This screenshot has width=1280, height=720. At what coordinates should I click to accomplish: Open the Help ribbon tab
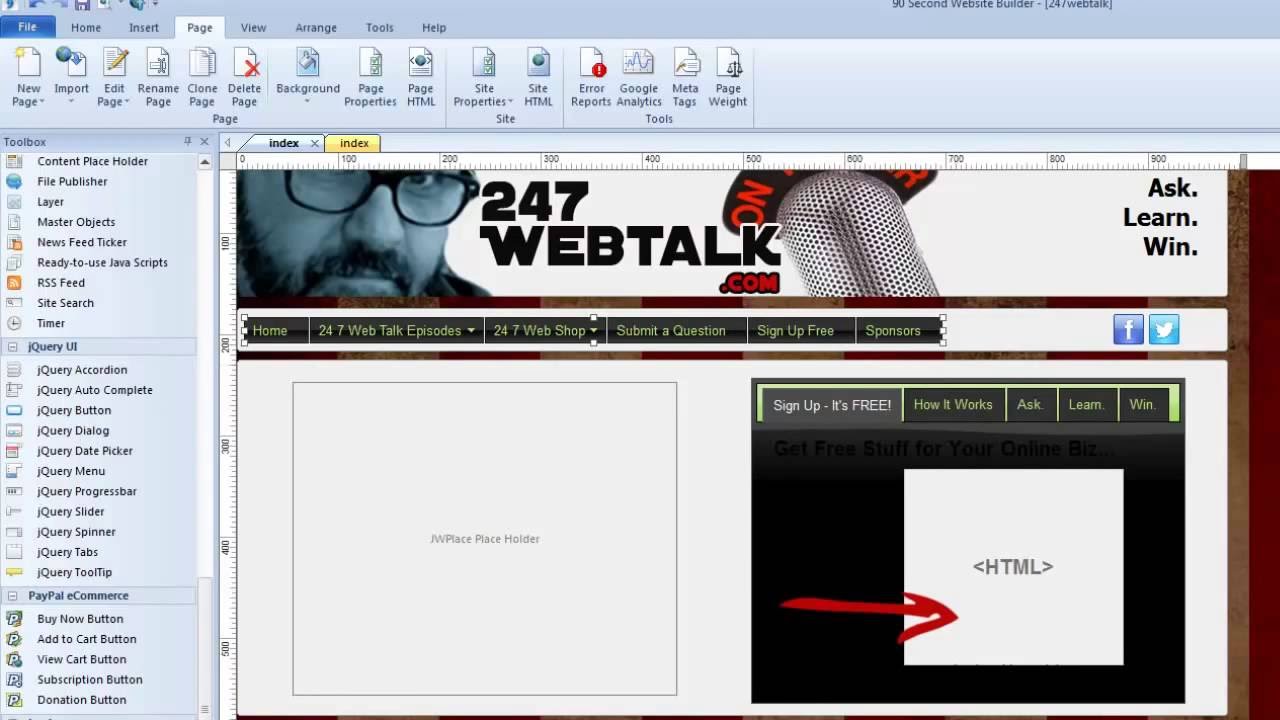tap(434, 28)
